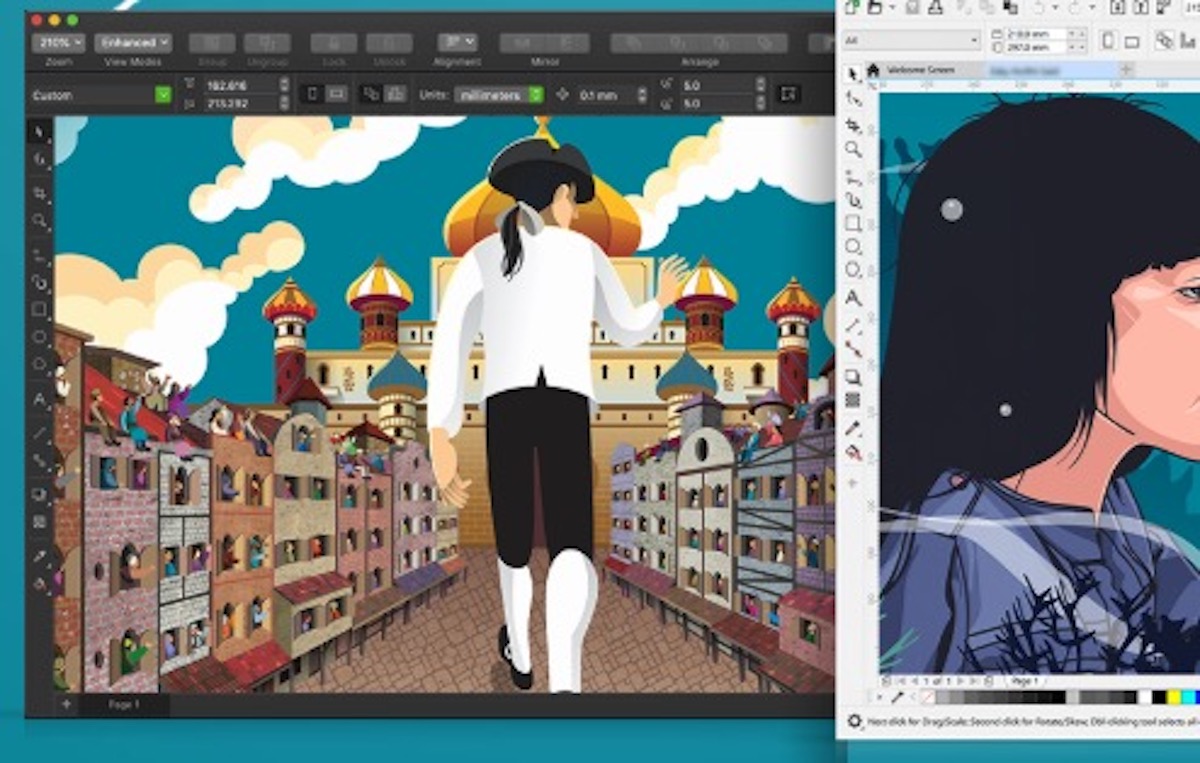Click the Ungroup button in the top toolbar

pos(268,42)
